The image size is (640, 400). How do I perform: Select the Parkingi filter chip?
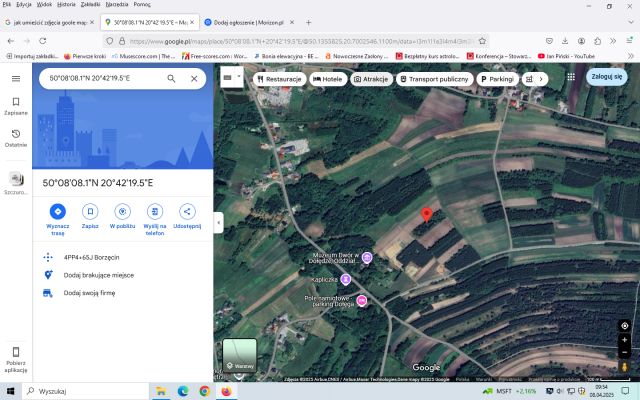497,79
